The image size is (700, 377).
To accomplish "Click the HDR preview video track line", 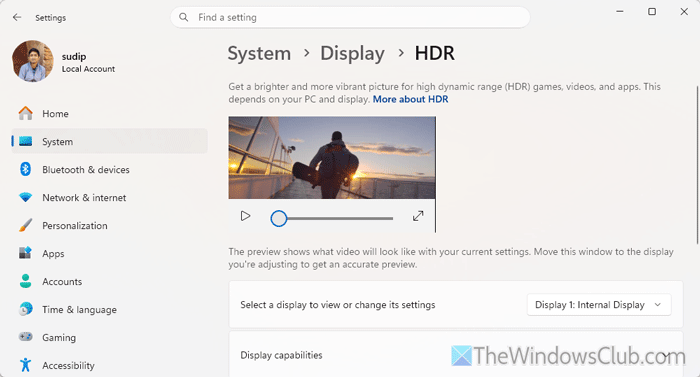I will coord(340,218).
